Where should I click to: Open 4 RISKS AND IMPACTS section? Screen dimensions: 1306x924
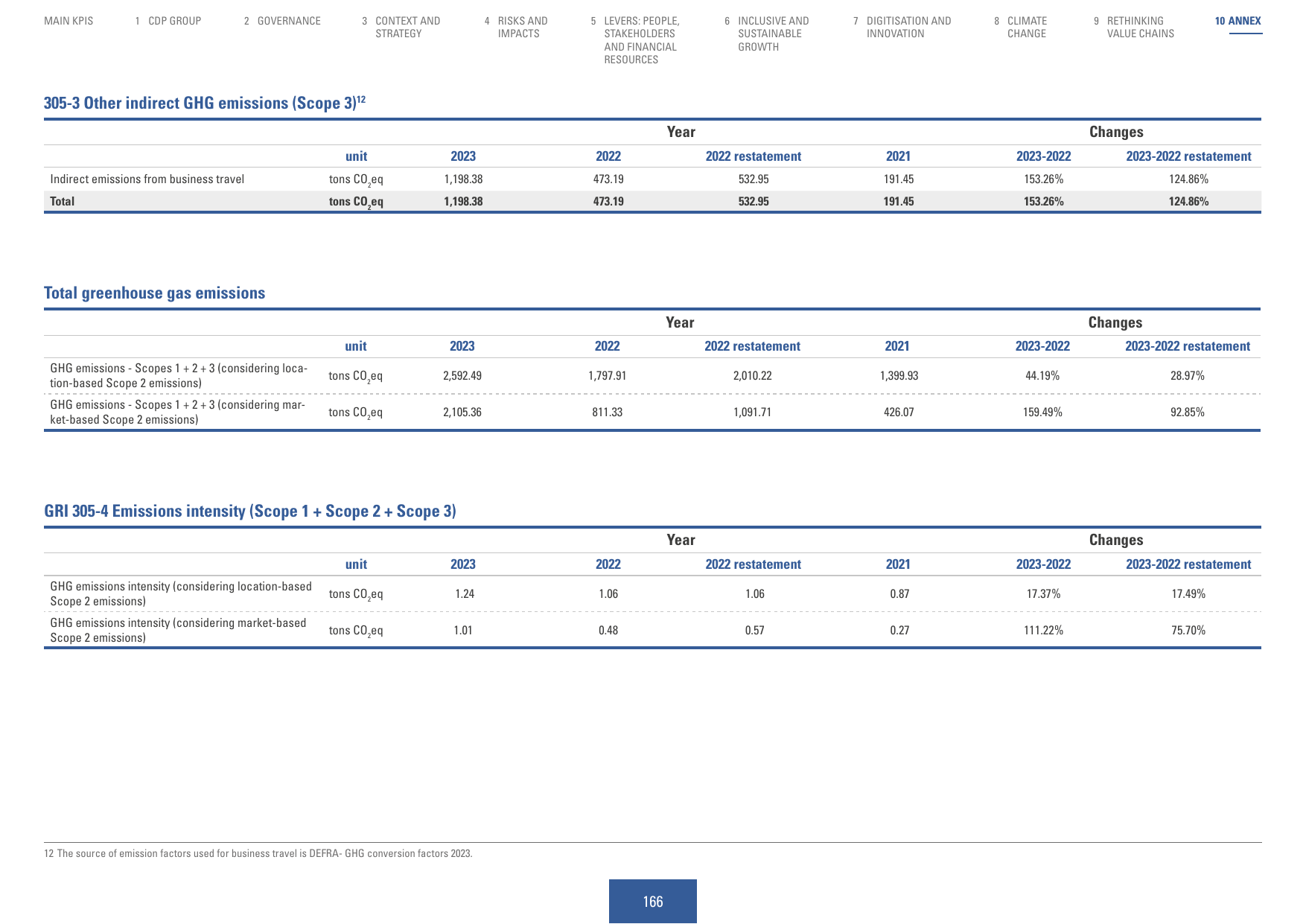coord(516,28)
